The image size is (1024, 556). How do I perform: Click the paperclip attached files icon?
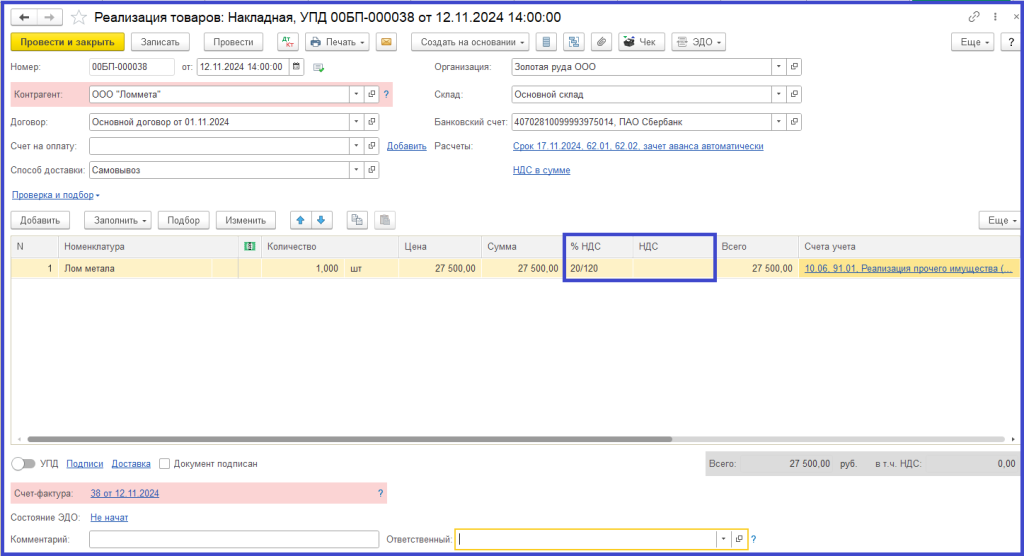coord(601,42)
